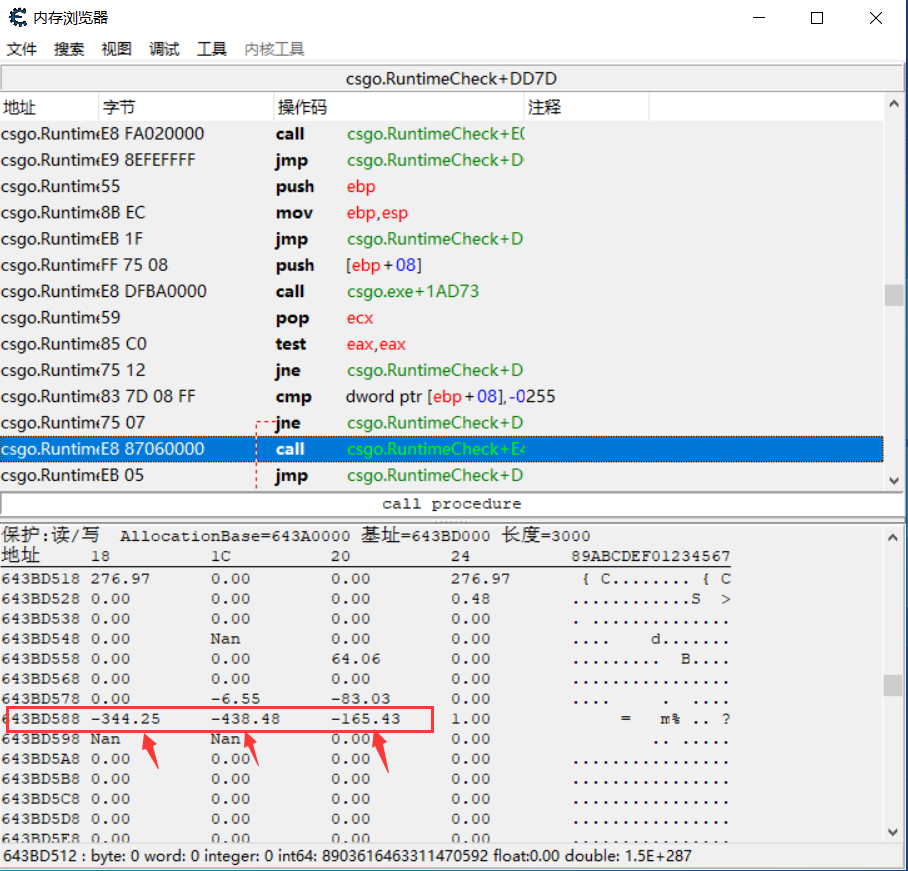Screen dimensions: 908x871
Task: Select the pop ecx instruction
Action: (442, 317)
